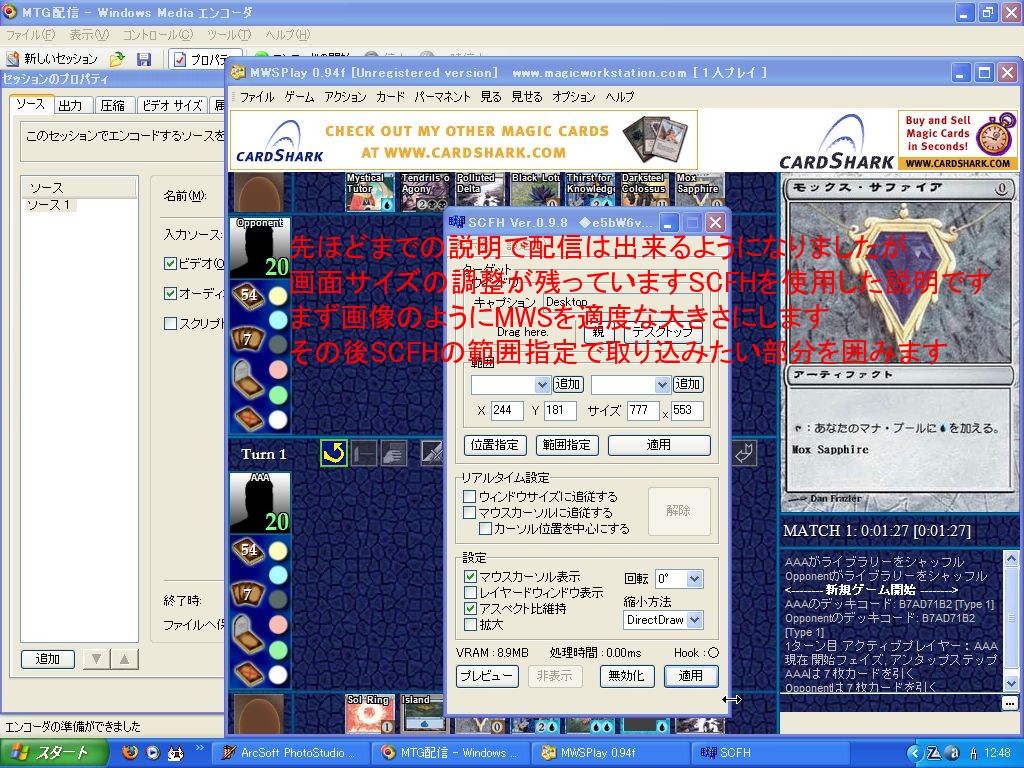This screenshot has height=768, width=1024.
Task: Click the untap step phase icon
Action: [x=334, y=453]
